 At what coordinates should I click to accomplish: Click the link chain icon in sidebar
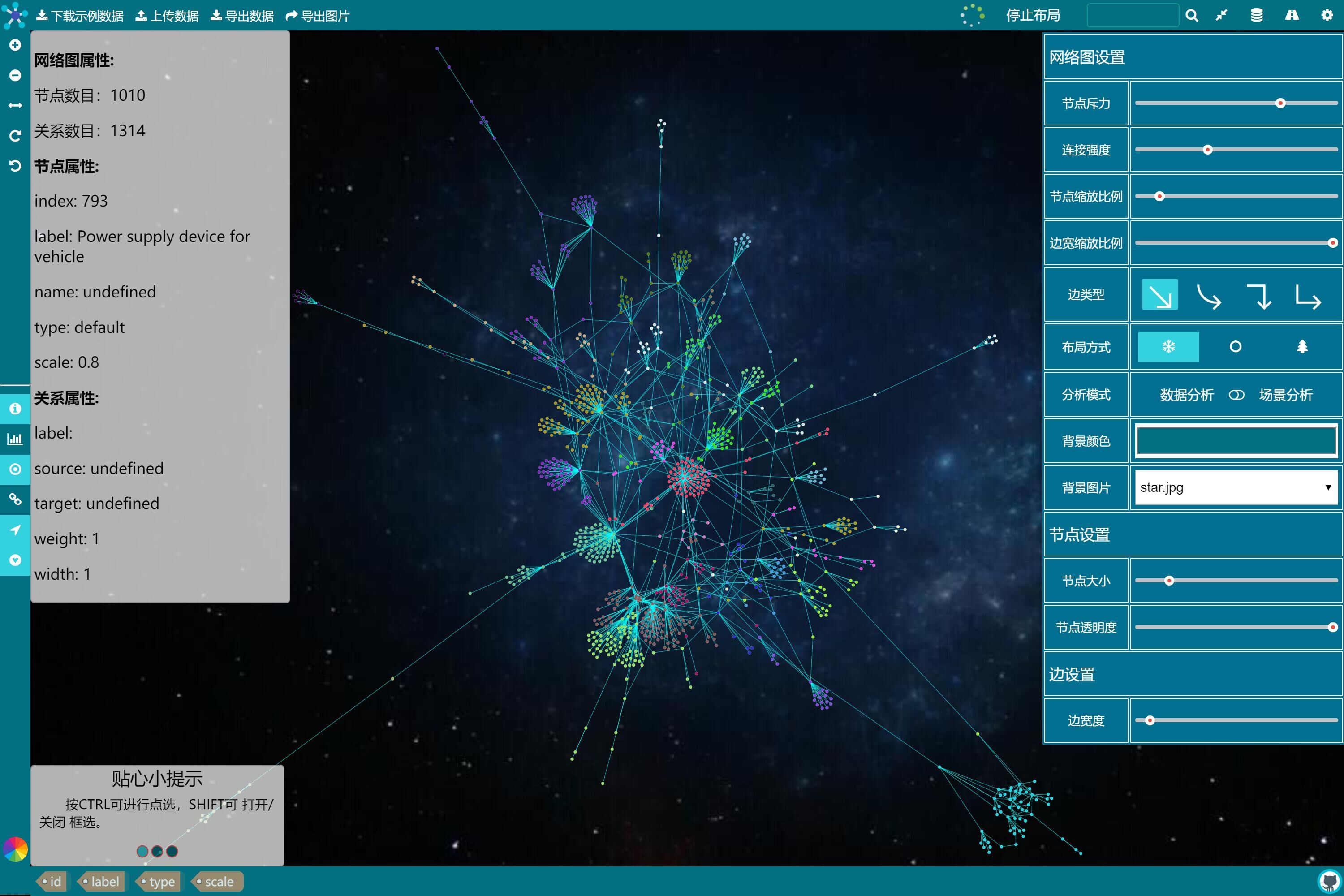(15, 499)
